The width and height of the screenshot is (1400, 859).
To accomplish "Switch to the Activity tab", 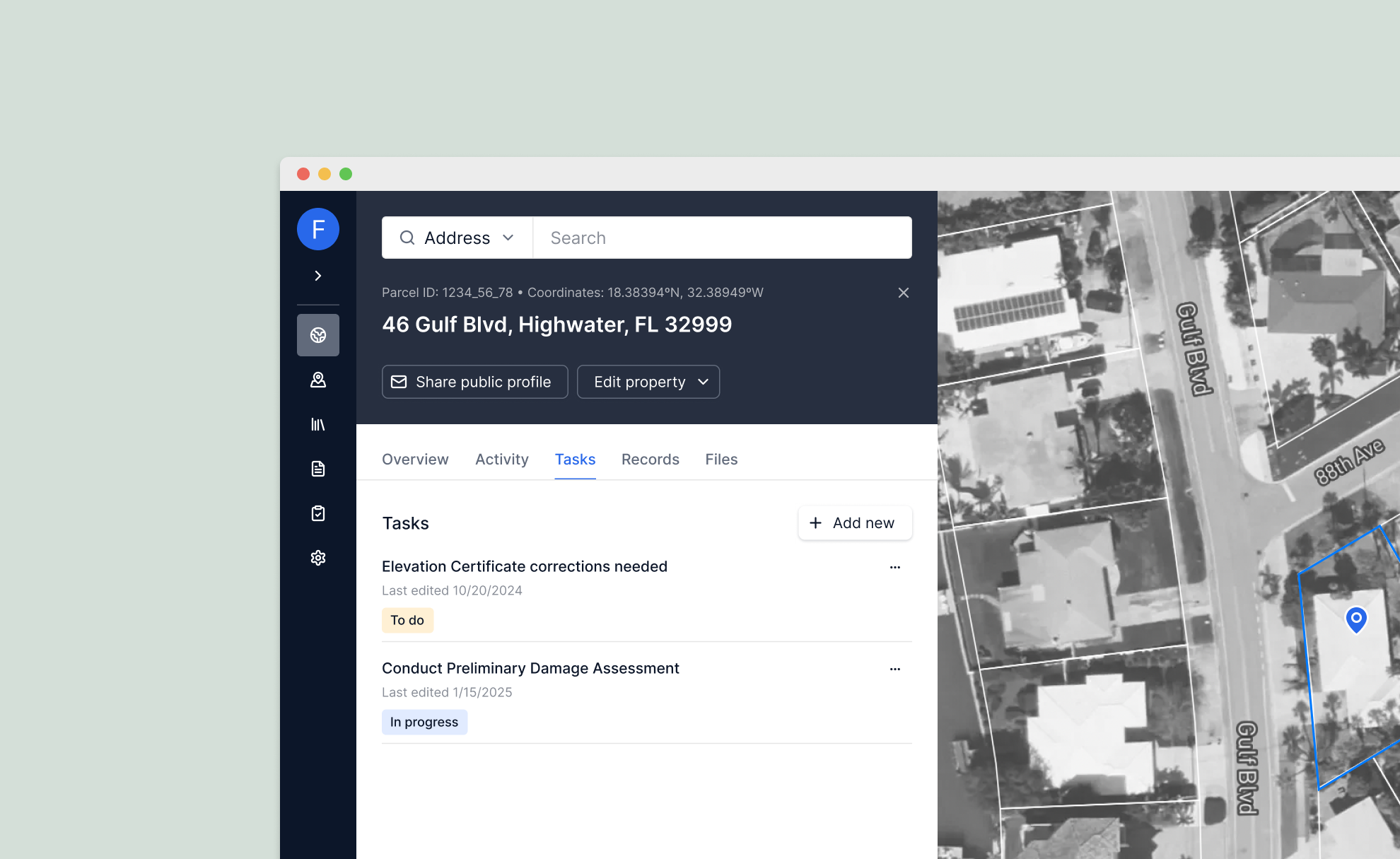I will click(x=501, y=460).
